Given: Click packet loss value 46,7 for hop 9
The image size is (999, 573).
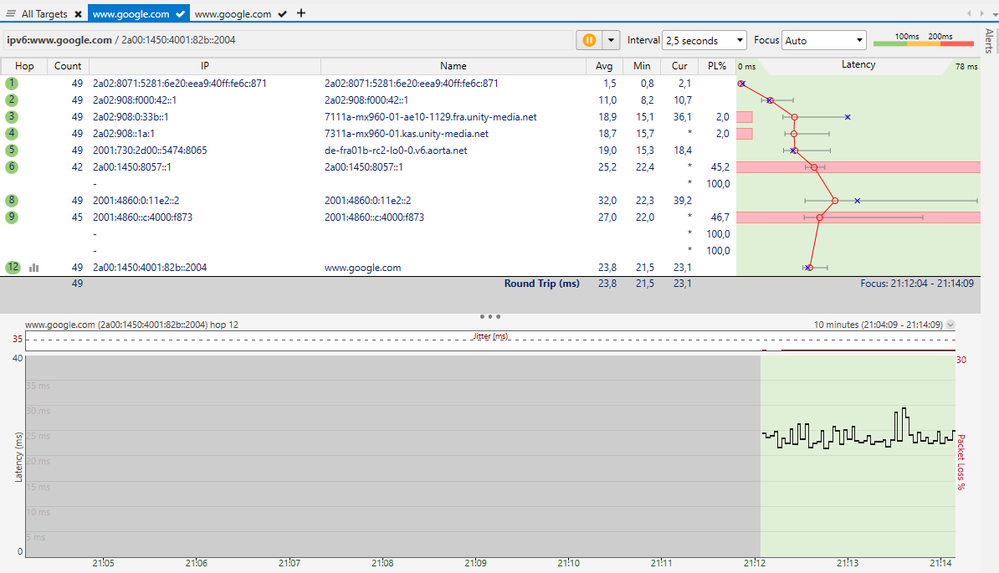Looking at the screenshot, I should [720, 217].
